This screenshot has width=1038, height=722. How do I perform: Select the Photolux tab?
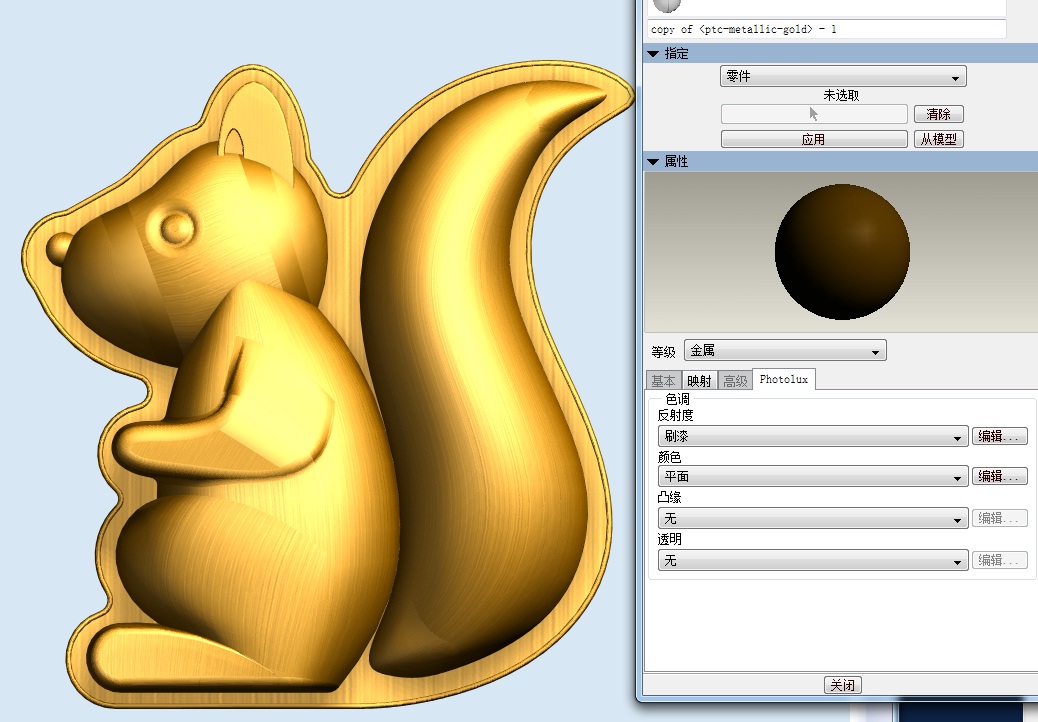784,379
